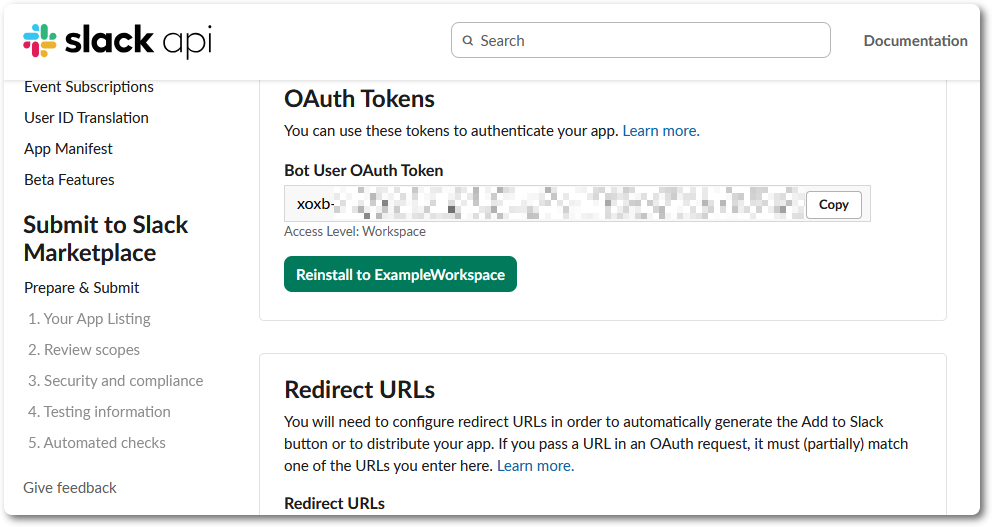Open the App Manifest page
The image size is (992, 527).
coord(68,149)
